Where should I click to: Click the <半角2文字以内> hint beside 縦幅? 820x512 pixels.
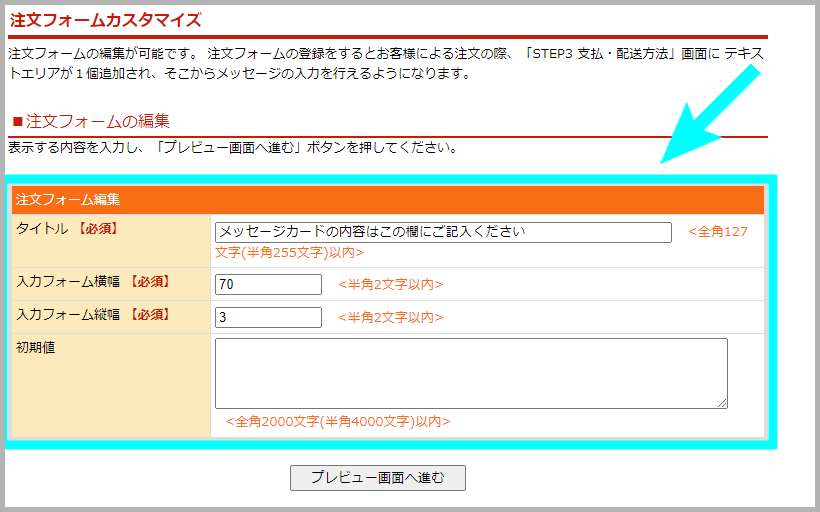(391, 317)
